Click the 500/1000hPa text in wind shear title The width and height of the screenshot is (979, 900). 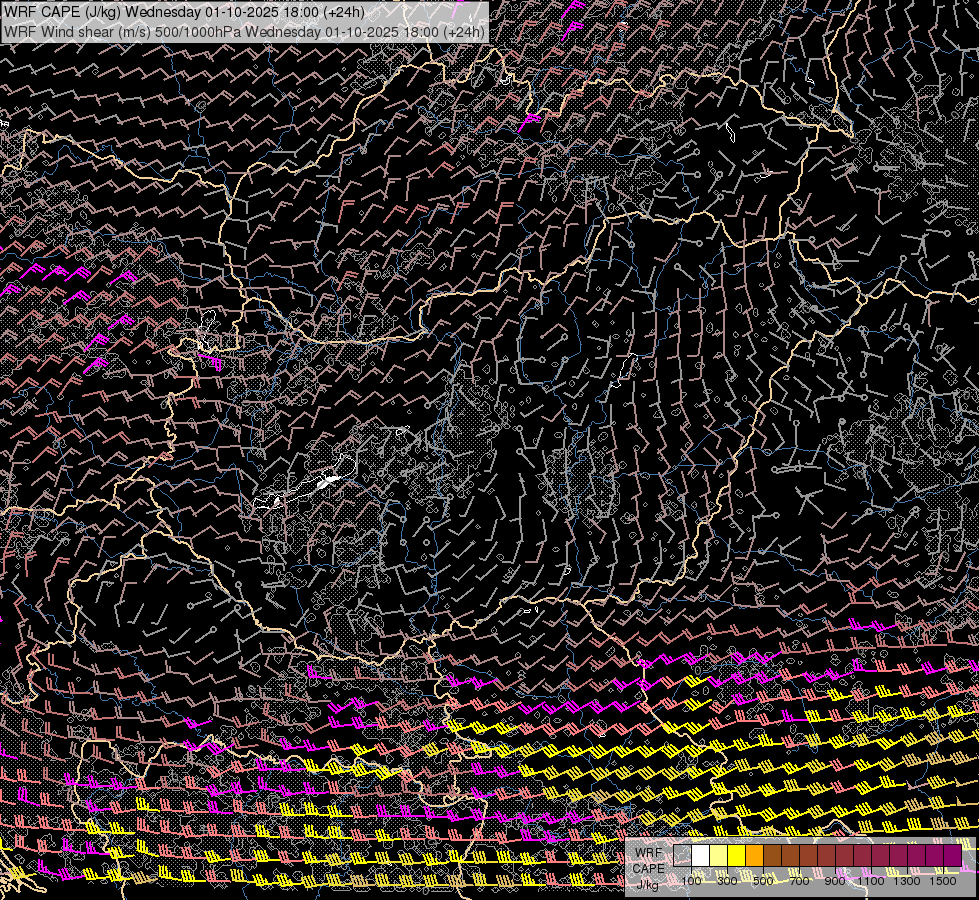197,31
